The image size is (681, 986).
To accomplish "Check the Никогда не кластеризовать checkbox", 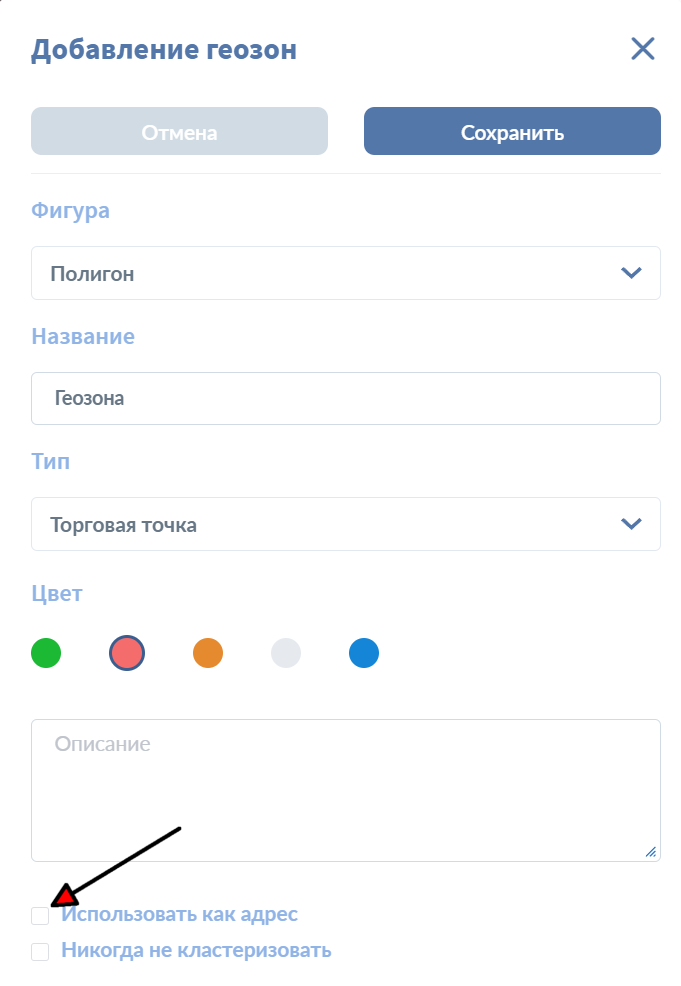I will (x=40, y=951).
